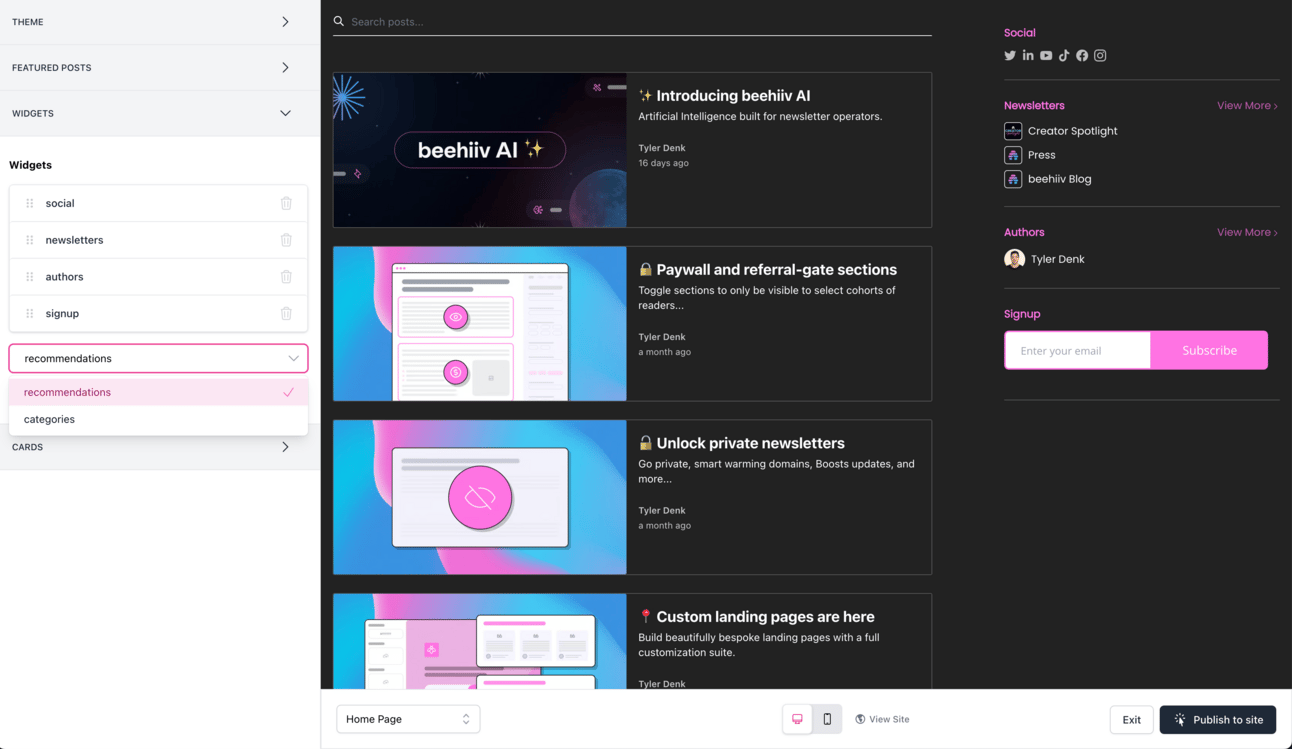Select the signup widget row label
The width and height of the screenshot is (1292, 749).
62,314
